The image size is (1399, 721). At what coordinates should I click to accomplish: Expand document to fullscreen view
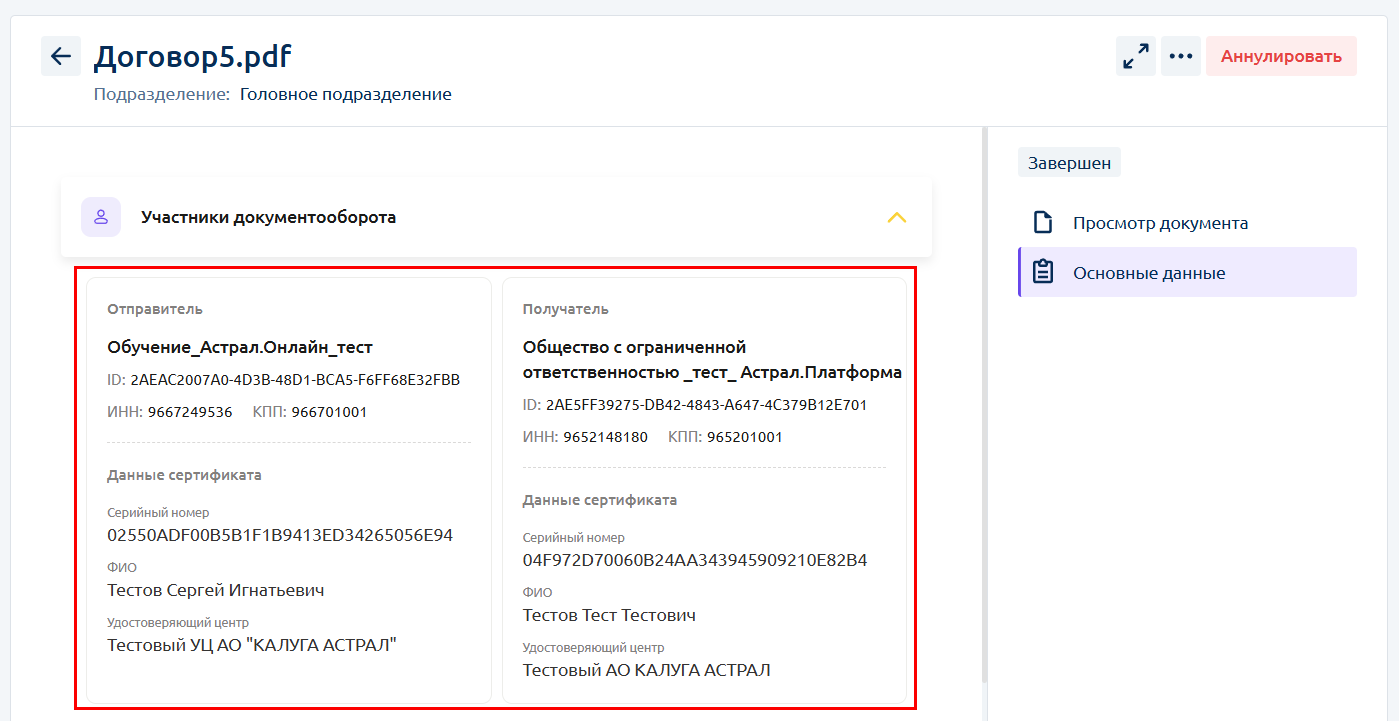[1136, 56]
